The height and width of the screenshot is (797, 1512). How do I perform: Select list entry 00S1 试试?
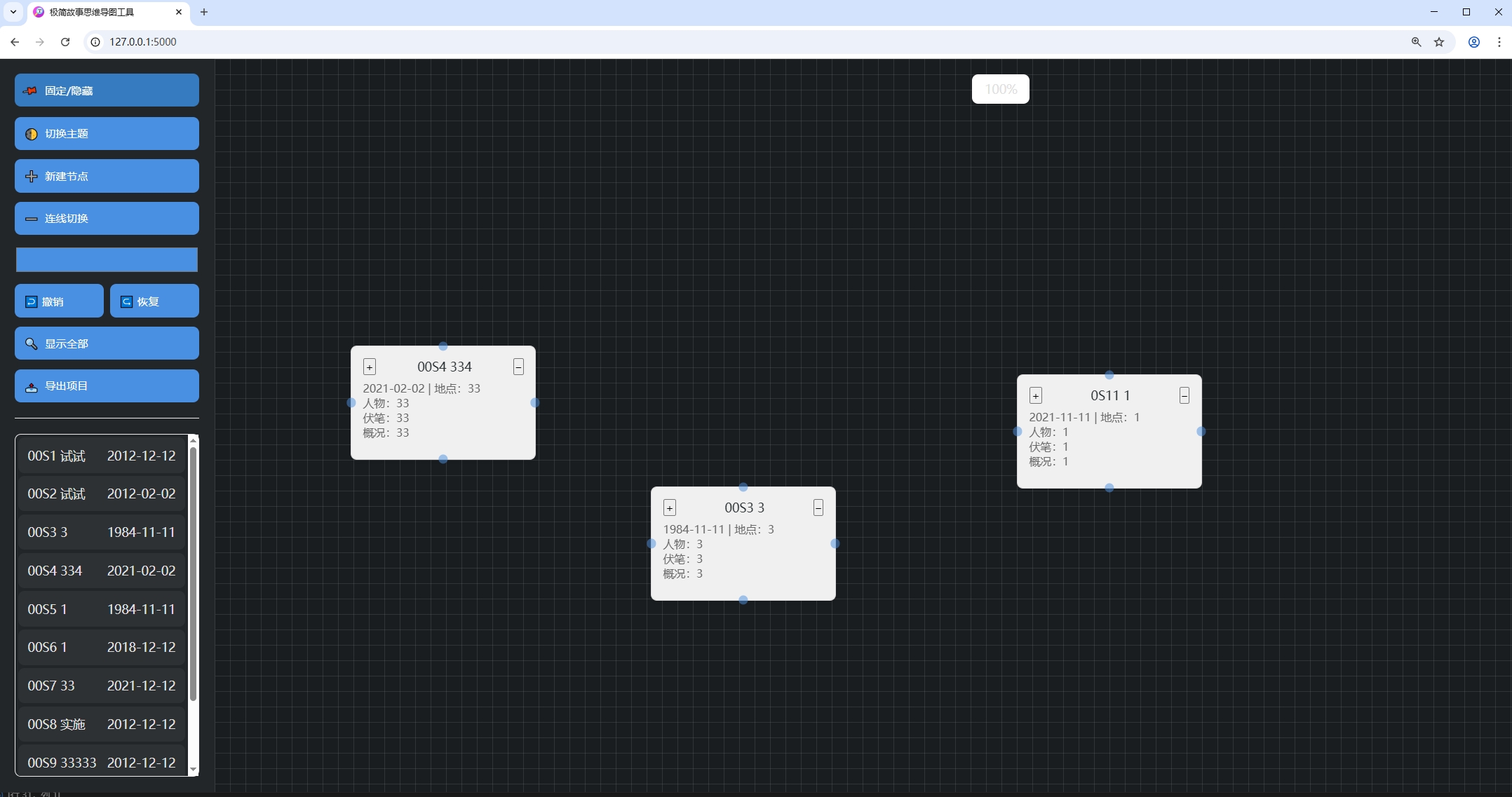(x=101, y=456)
